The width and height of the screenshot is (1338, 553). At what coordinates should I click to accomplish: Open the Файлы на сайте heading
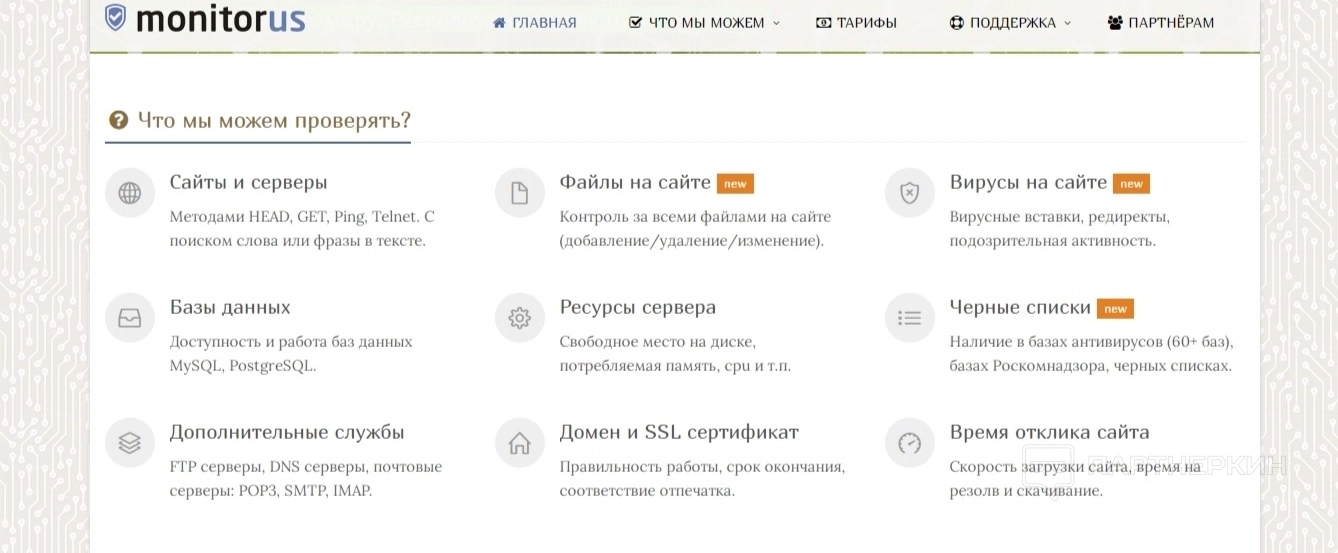(x=635, y=183)
